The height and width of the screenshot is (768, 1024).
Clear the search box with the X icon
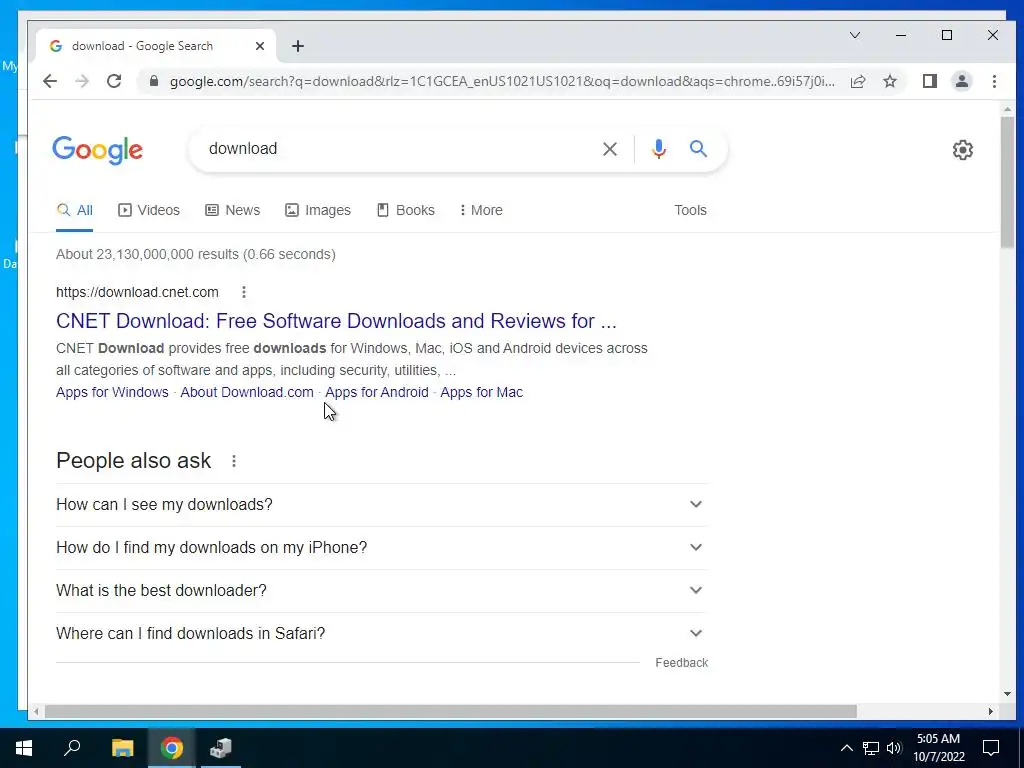coord(609,149)
